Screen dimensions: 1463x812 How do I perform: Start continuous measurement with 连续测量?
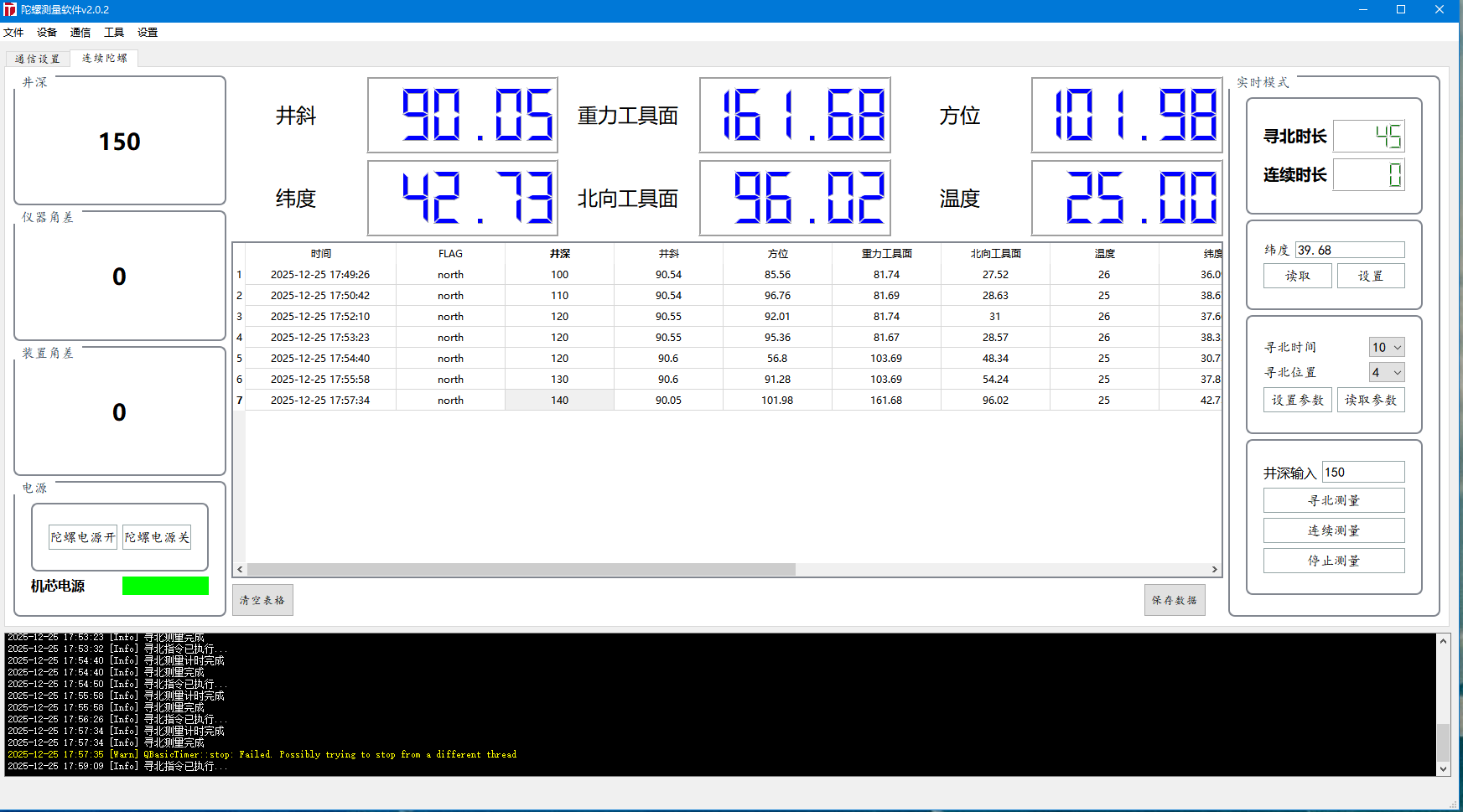pyautogui.click(x=1334, y=530)
